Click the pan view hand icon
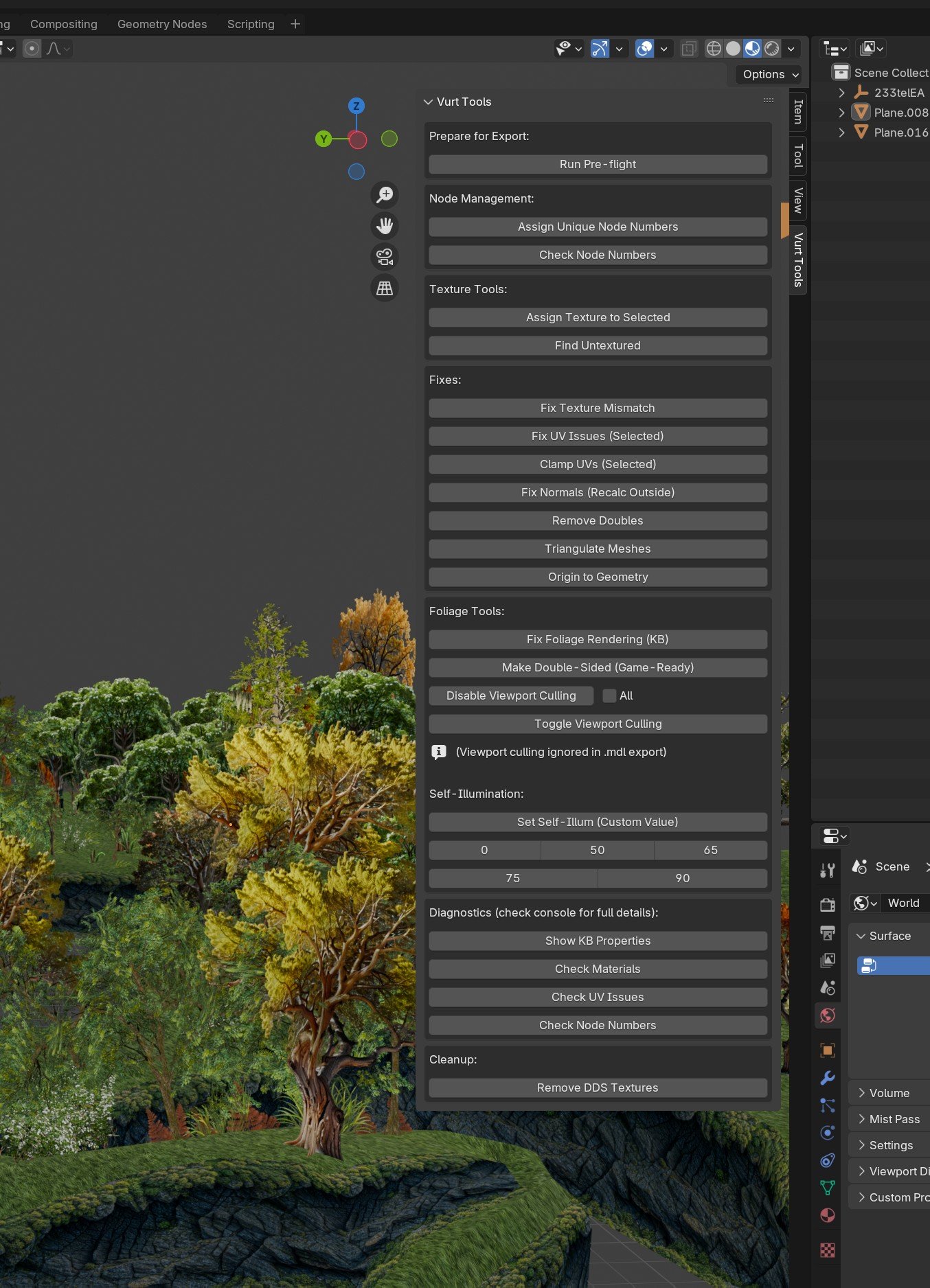The image size is (930, 1288). click(x=385, y=226)
